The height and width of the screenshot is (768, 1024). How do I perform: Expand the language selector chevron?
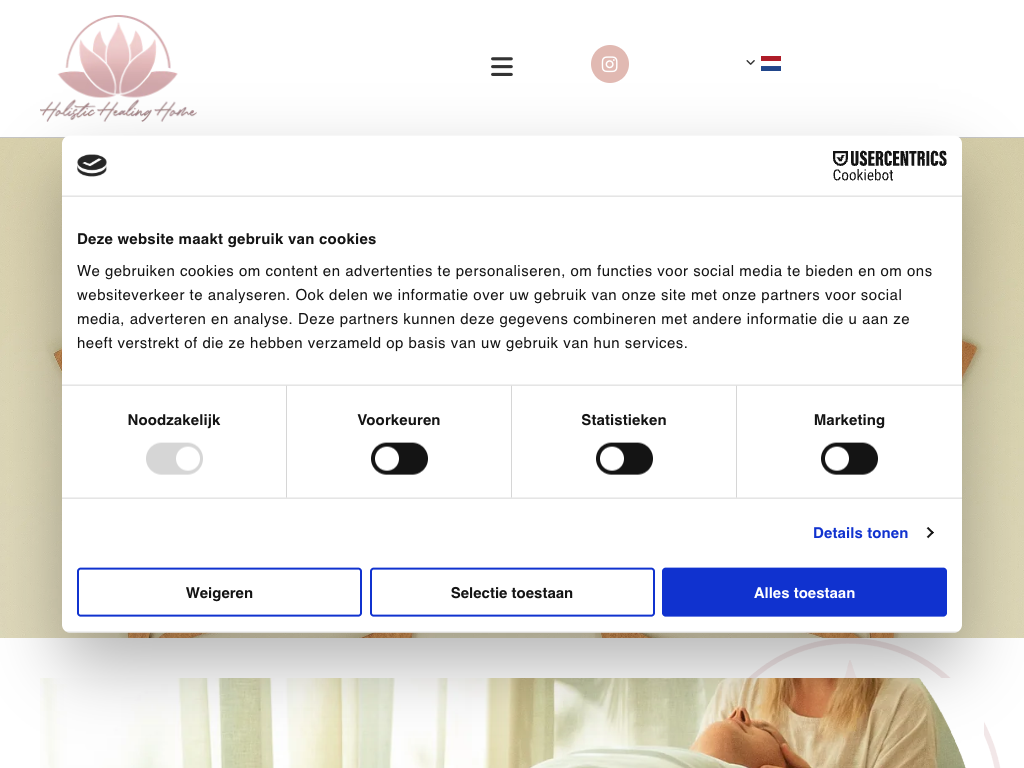pyautogui.click(x=750, y=63)
